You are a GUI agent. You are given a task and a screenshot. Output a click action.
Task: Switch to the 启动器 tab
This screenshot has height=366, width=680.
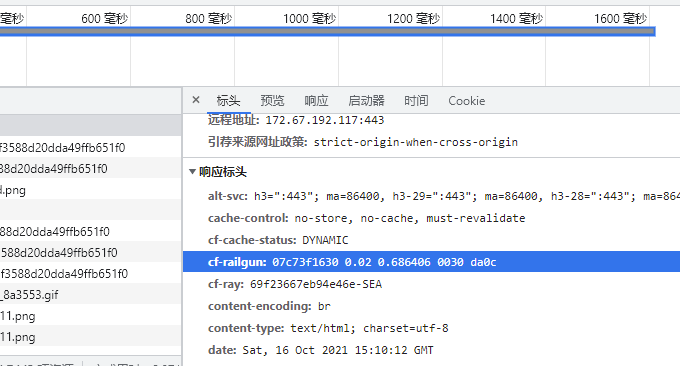point(366,101)
